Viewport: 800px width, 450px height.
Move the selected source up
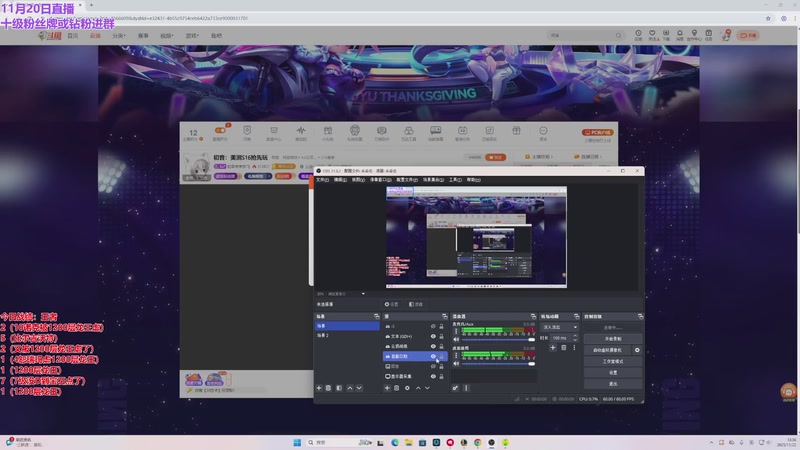click(418, 388)
